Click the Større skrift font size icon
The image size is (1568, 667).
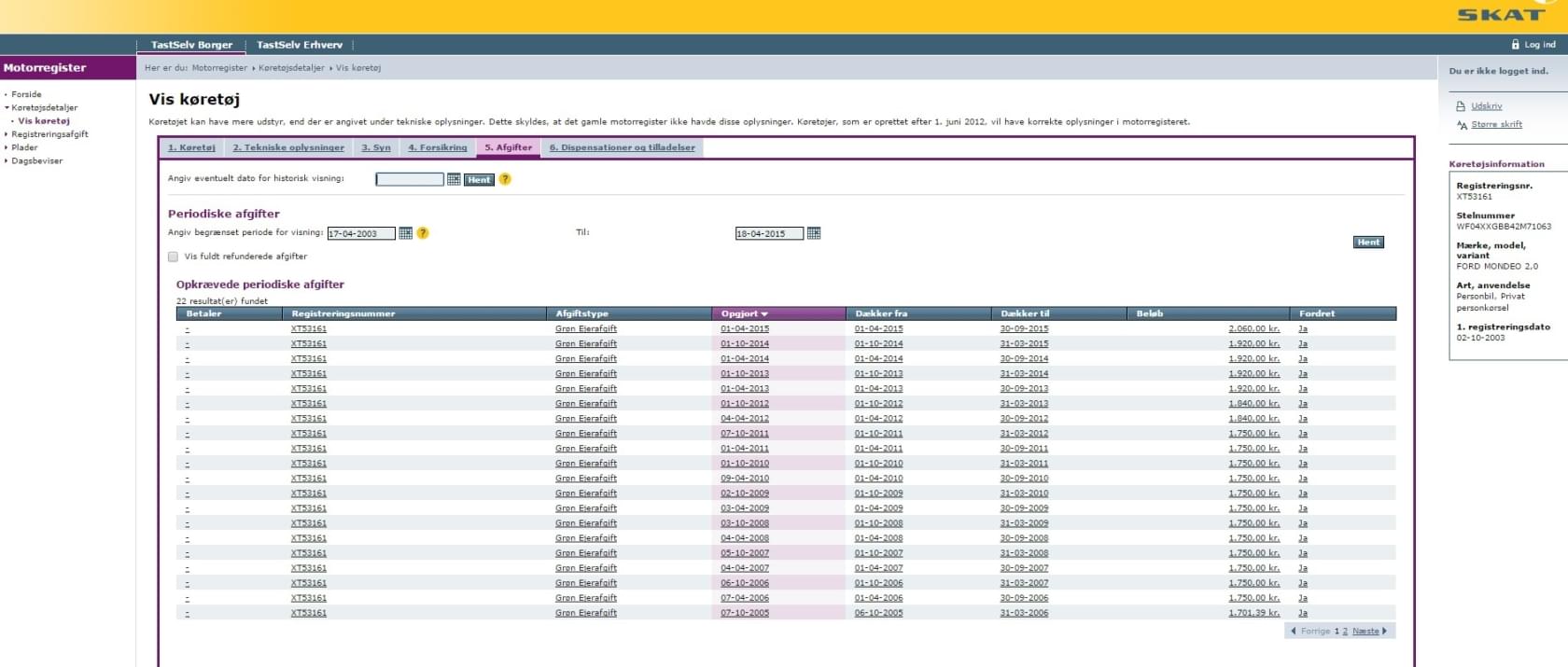click(x=1462, y=124)
